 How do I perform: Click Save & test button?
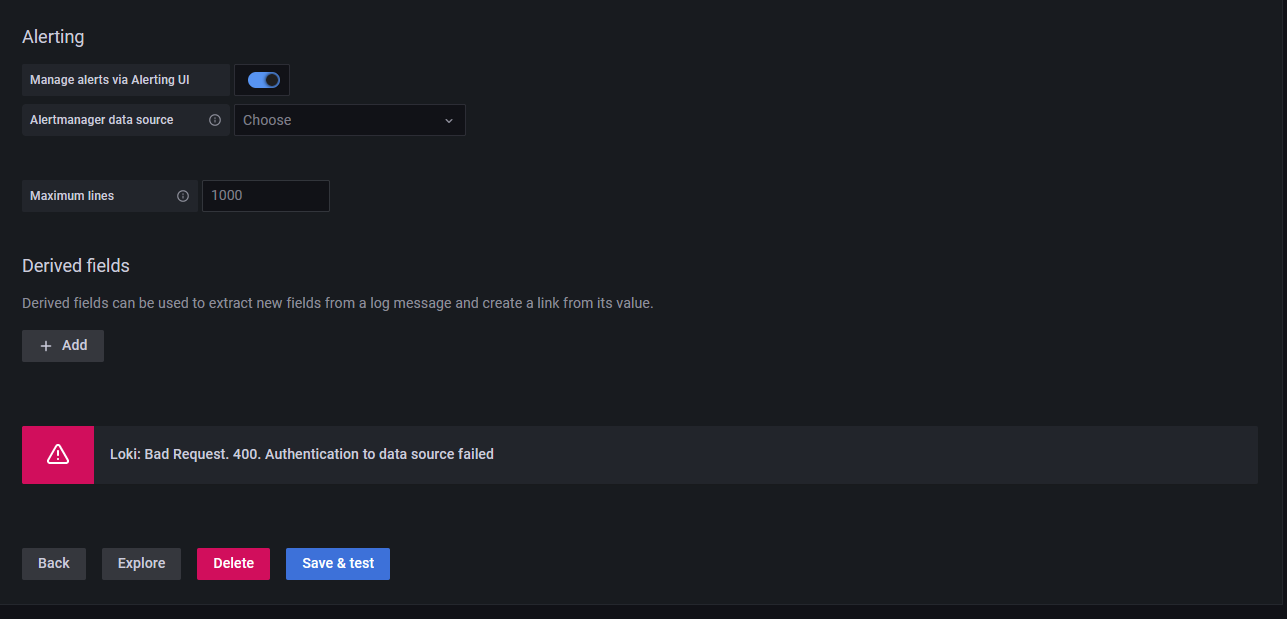[338, 564]
